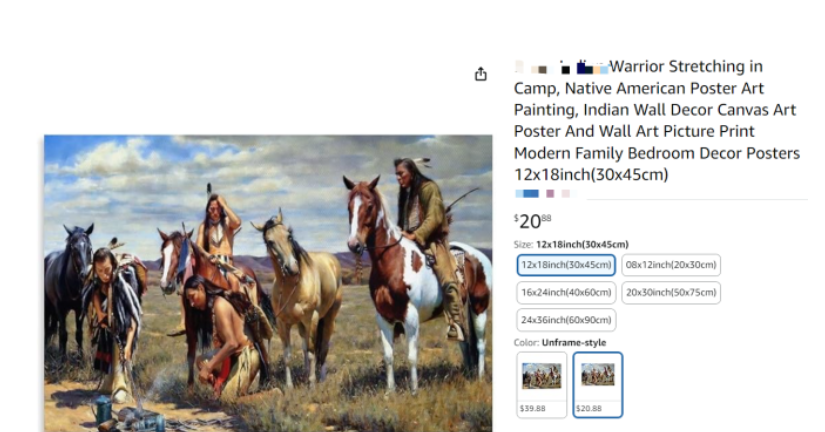
Task: Pick the 16x24inch(40x60cm) size
Action: pos(566,293)
